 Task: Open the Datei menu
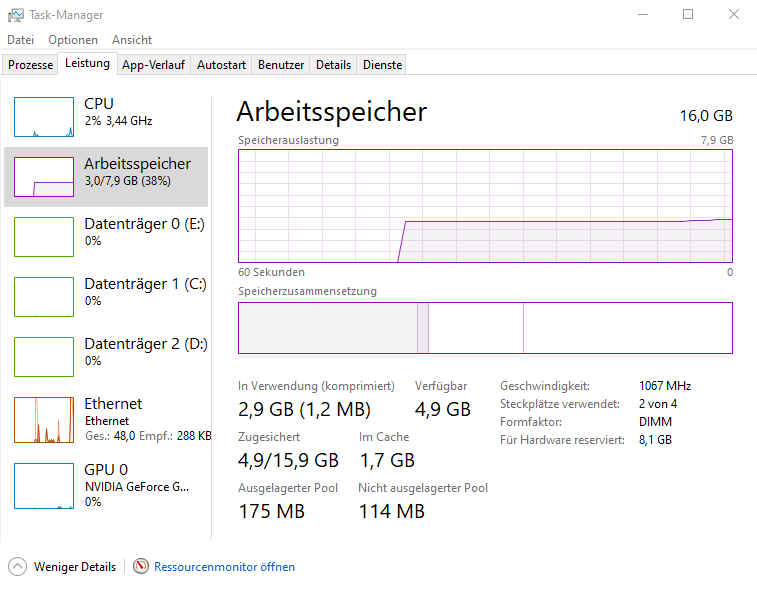pyautogui.click(x=20, y=40)
